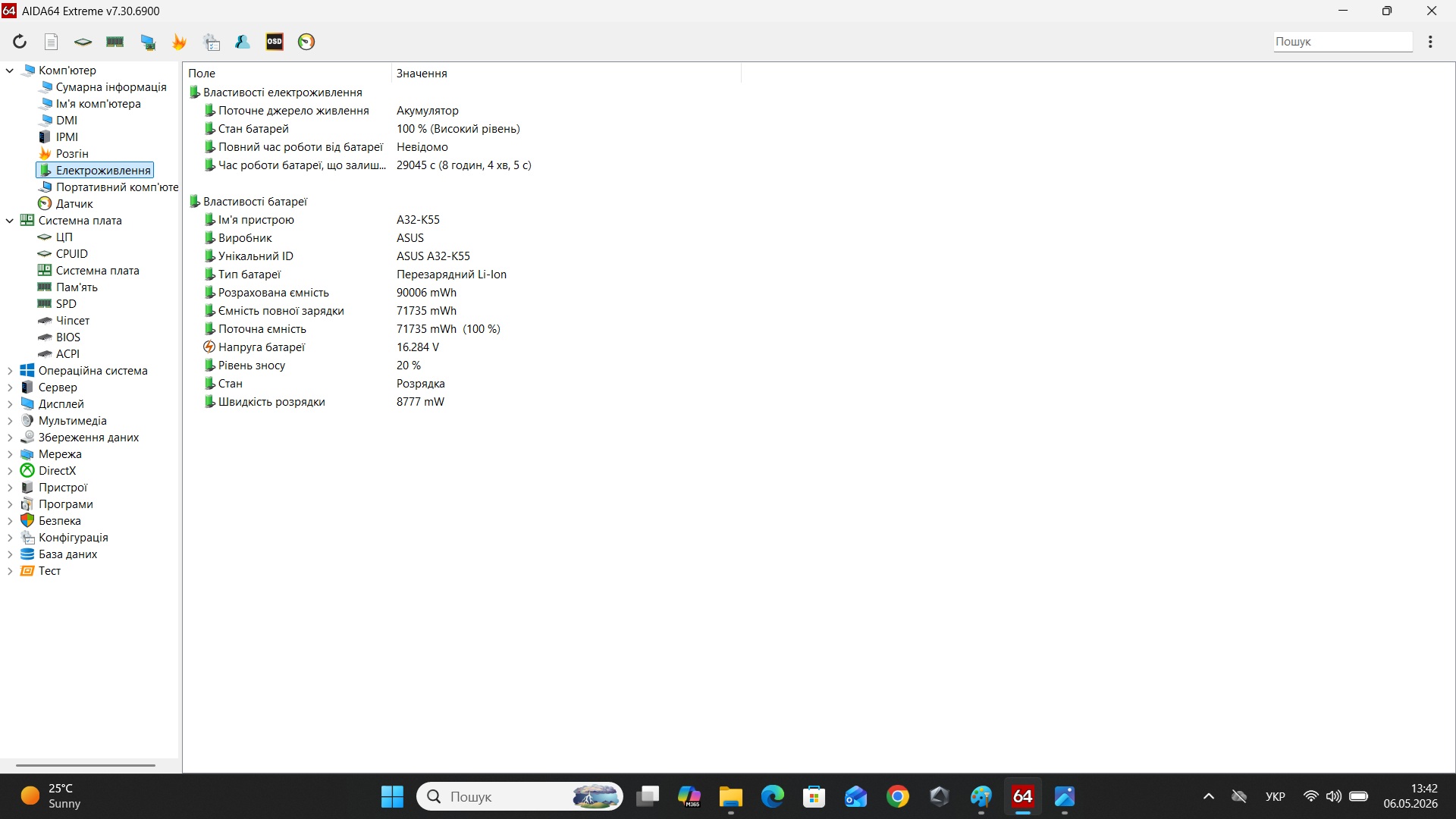Select the Швидкість розрядки row
This screenshot has width=1456, height=819.
tap(463, 402)
